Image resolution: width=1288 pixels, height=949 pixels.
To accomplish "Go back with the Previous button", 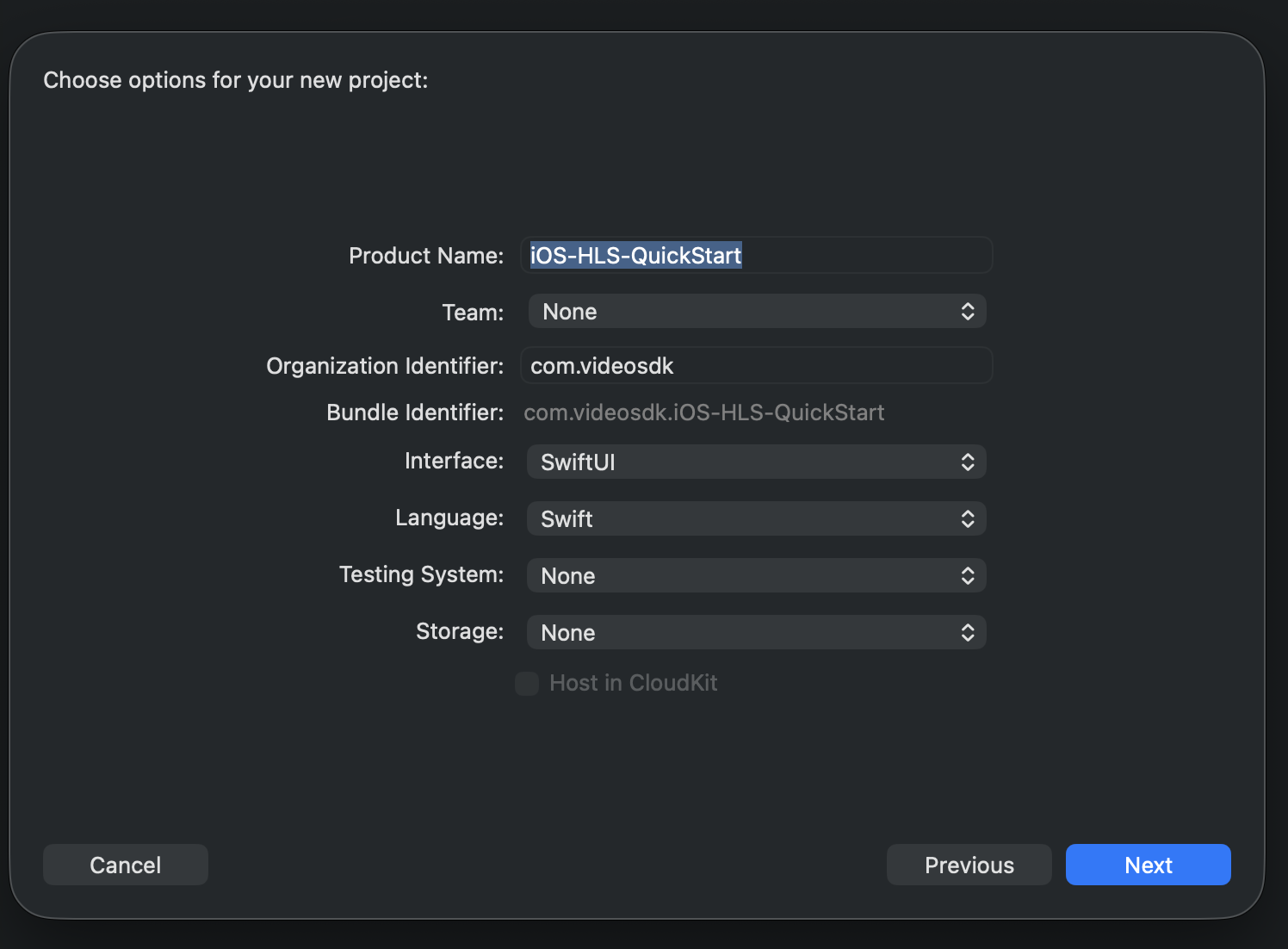I will coord(969,865).
